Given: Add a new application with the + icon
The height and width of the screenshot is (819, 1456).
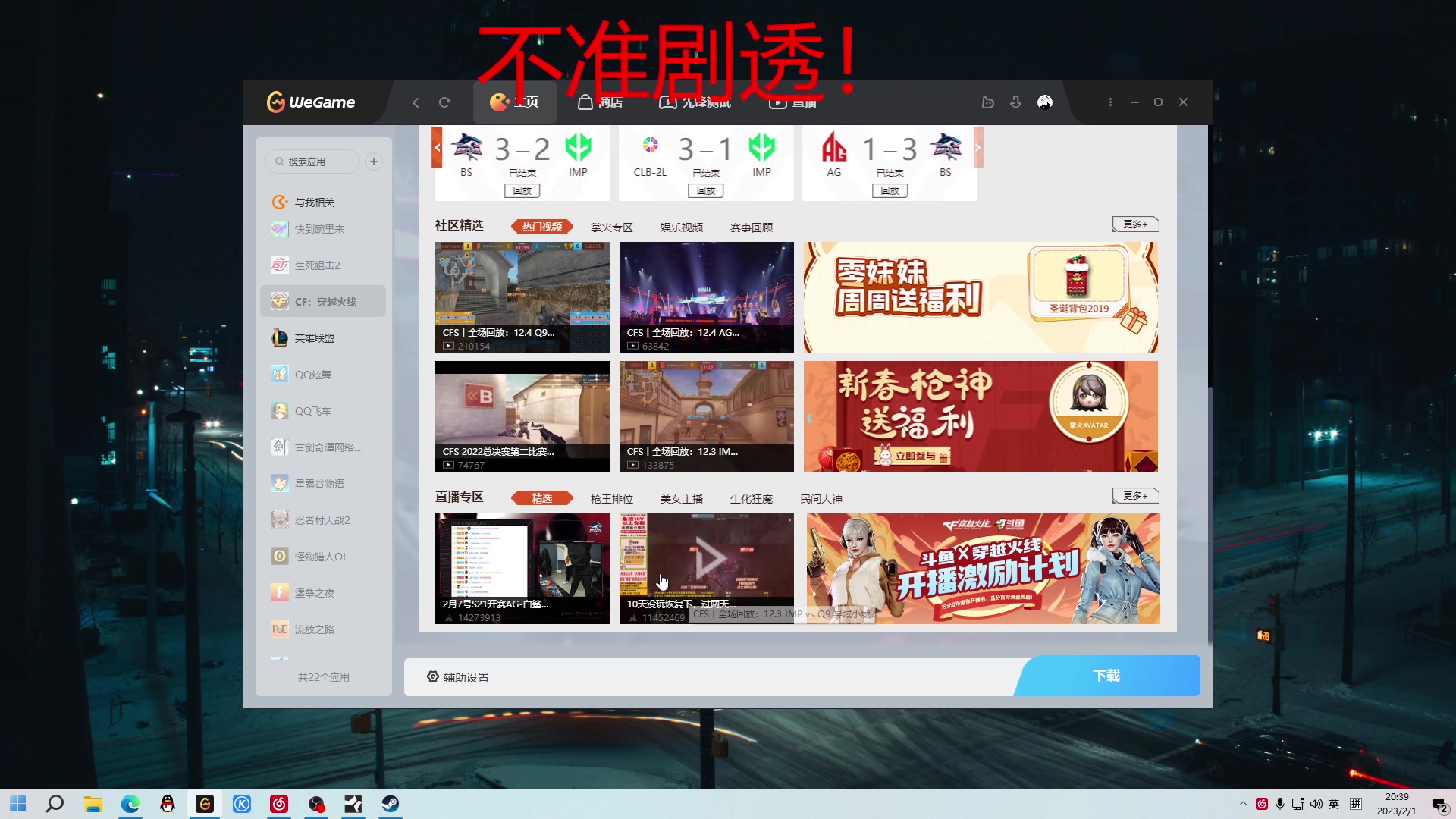Looking at the screenshot, I should click(x=373, y=161).
